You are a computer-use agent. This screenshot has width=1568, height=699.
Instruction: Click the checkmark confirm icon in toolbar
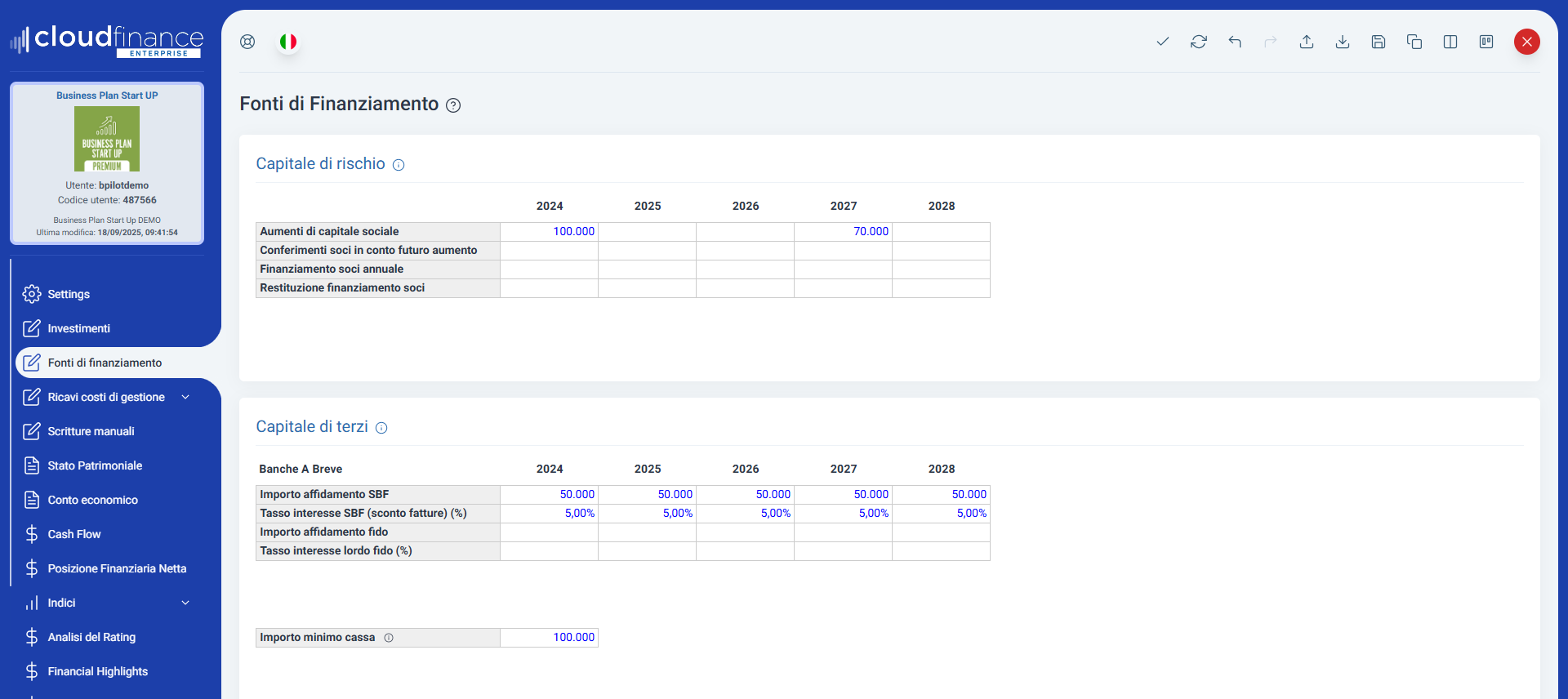click(1163, 42)
